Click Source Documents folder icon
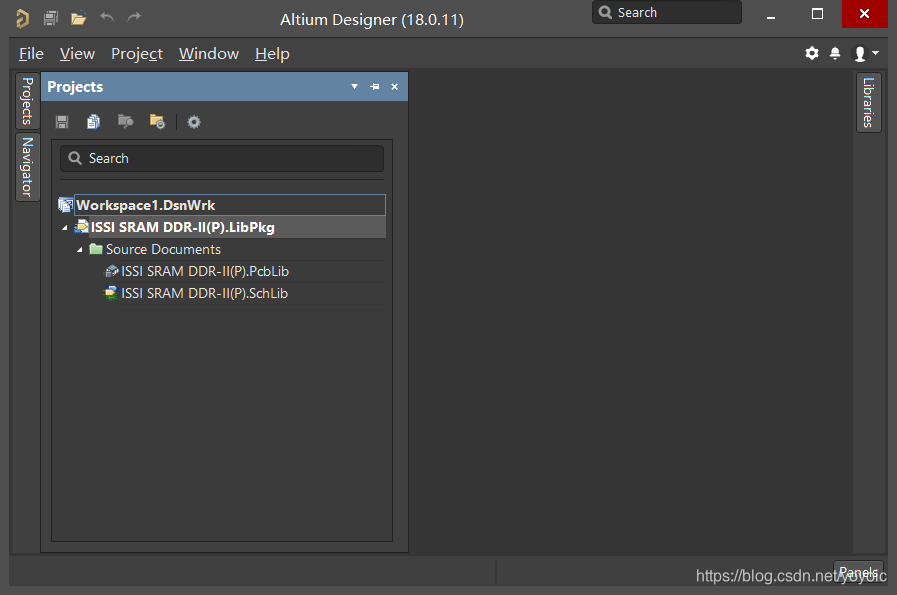The width and height of the screenshot is (897, 595). click(96, 249)
